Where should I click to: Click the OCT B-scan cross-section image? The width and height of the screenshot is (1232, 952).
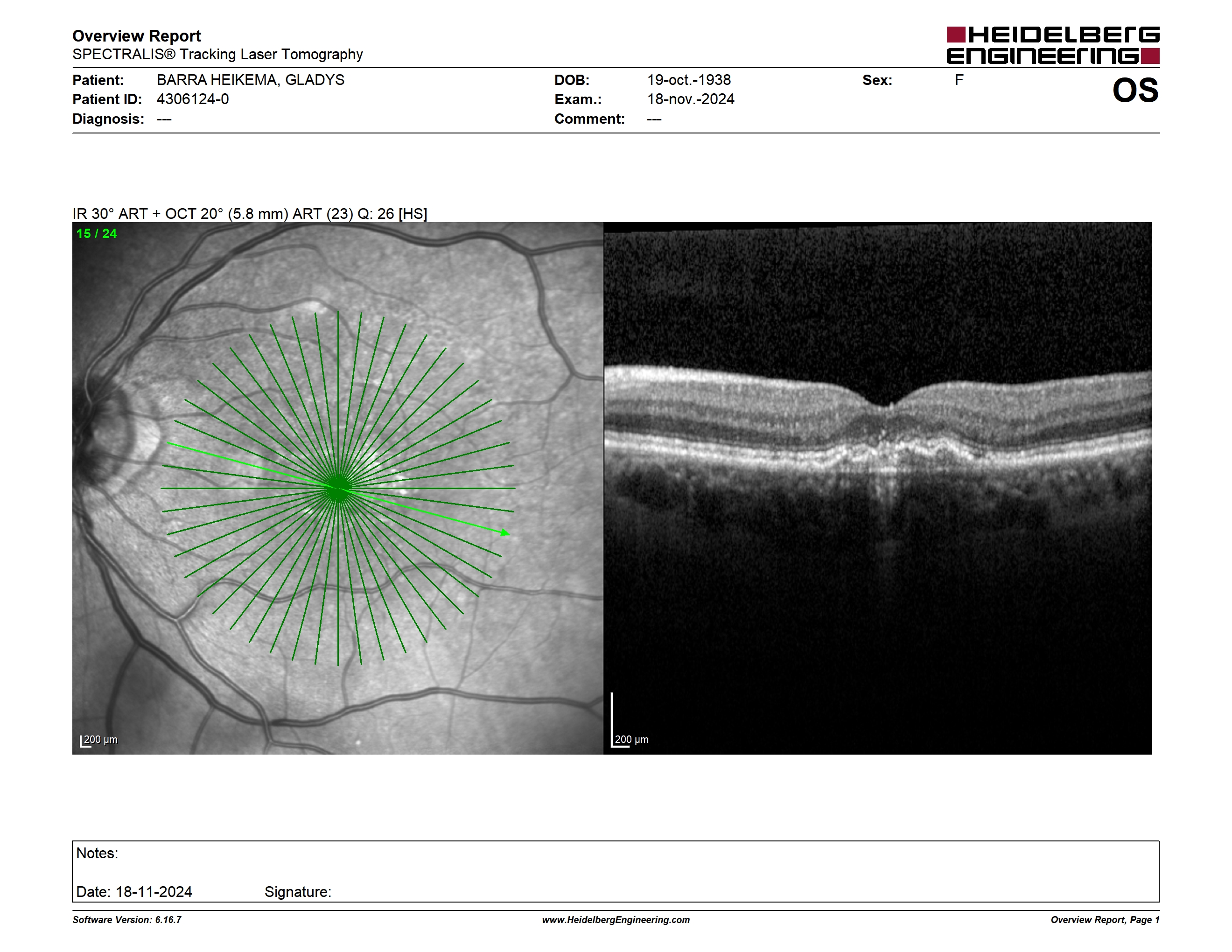coord(878,489)
